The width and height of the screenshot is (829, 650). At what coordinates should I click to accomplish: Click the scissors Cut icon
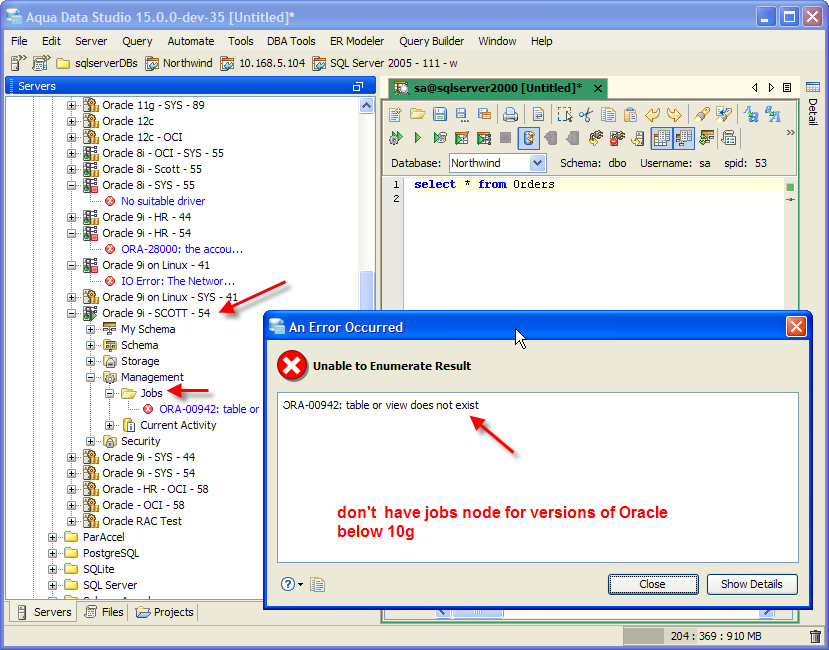pos(586,114)
